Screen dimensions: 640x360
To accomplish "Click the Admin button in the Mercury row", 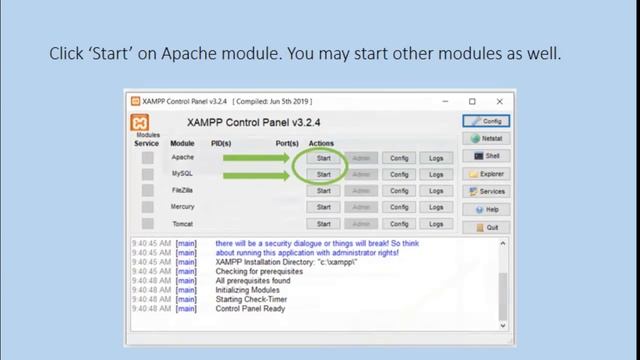I will coord(361,207).
